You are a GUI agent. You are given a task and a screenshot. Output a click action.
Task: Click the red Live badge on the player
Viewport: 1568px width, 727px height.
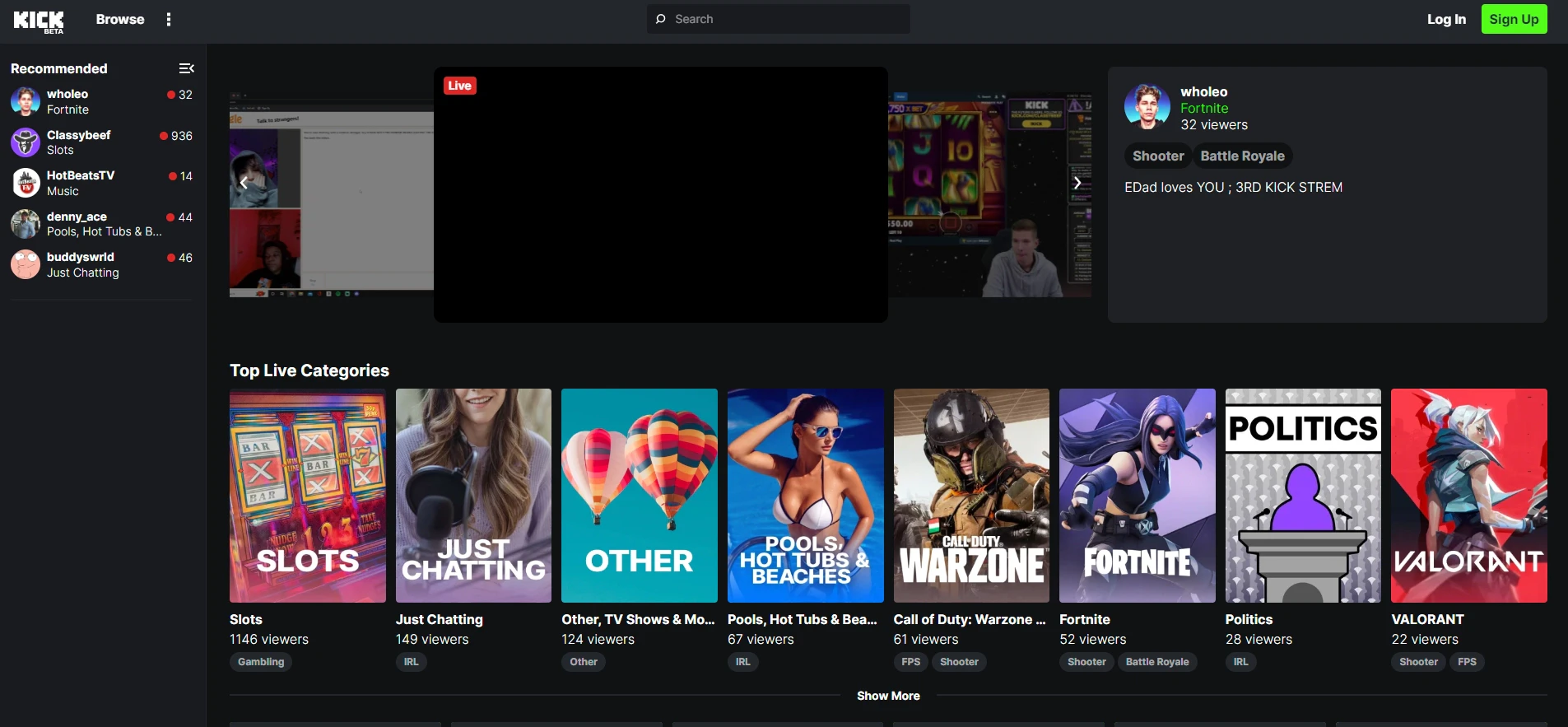coord(460,86)
